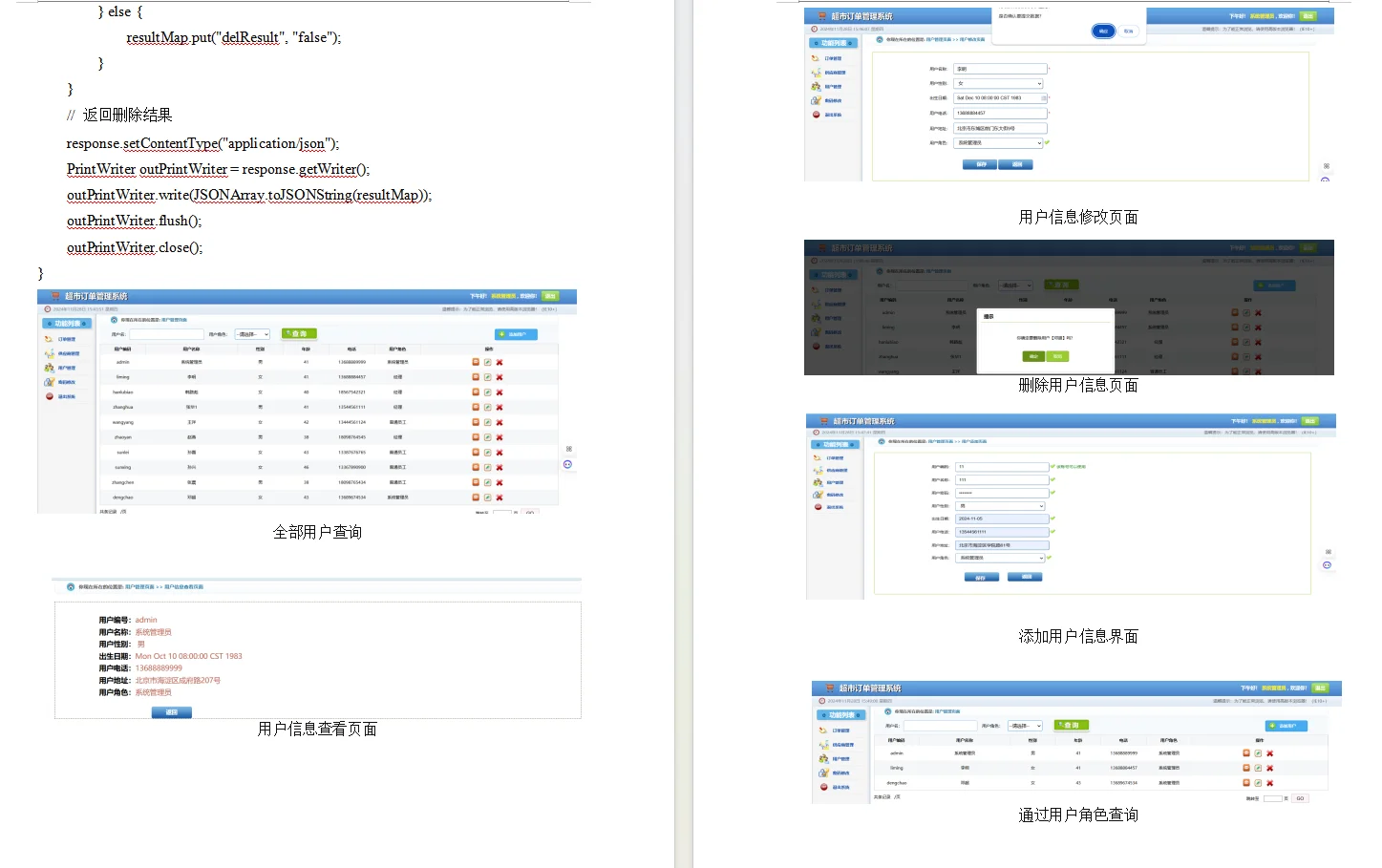Image resolution: width=1382 pixels, height=868 pixels.
Task: Click the calendar icon in the 出生日期 field of the 用户信息修改页面 form
Action: coord(1044,98)
